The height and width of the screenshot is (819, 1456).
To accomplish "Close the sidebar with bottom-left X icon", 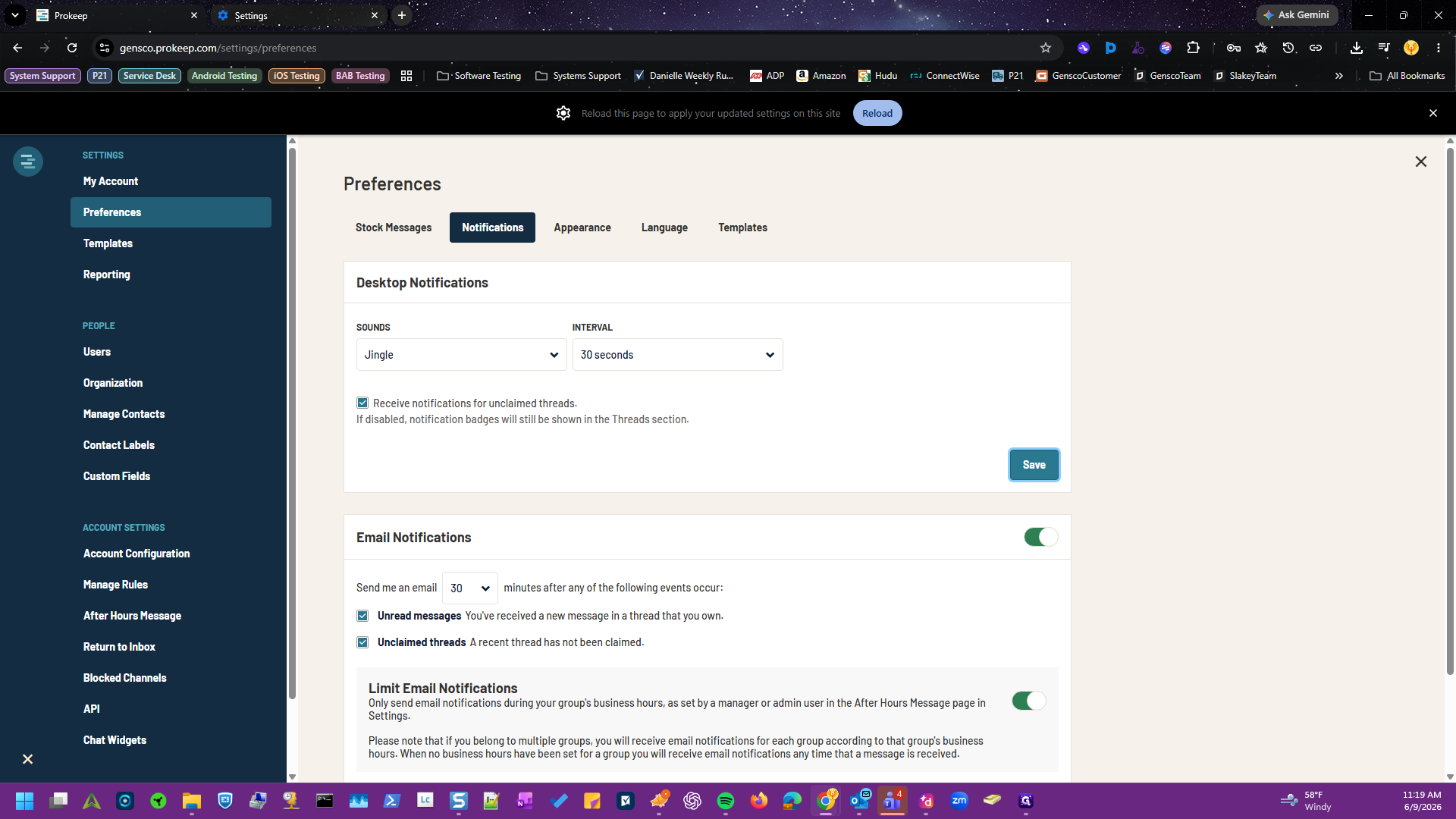I will (27, 759).
